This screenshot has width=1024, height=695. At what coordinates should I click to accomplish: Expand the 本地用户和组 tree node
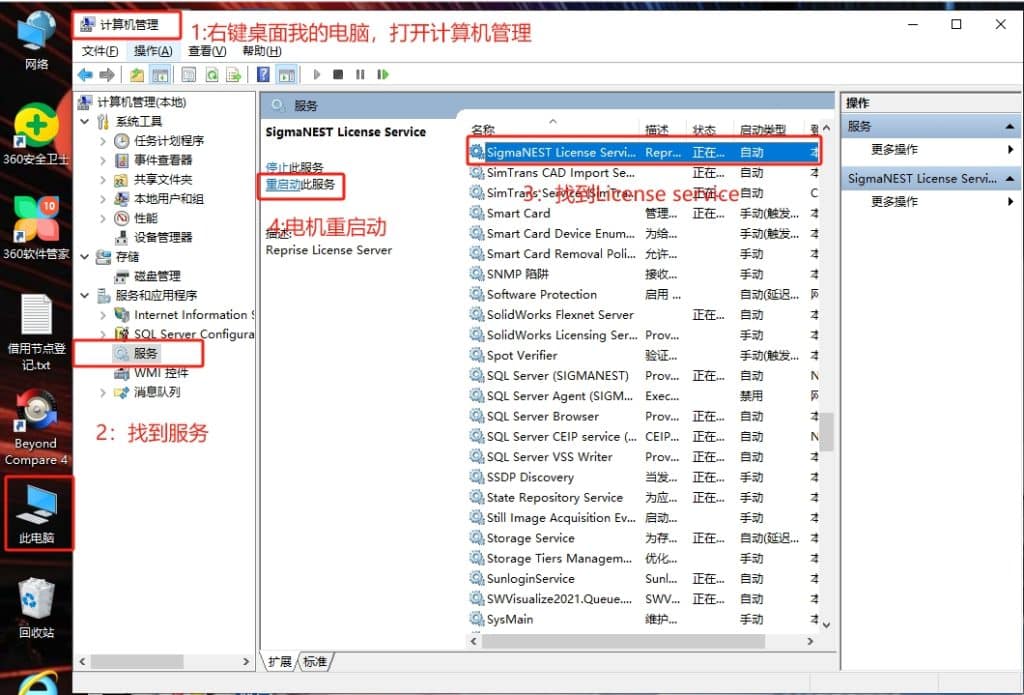coord(103,199)
